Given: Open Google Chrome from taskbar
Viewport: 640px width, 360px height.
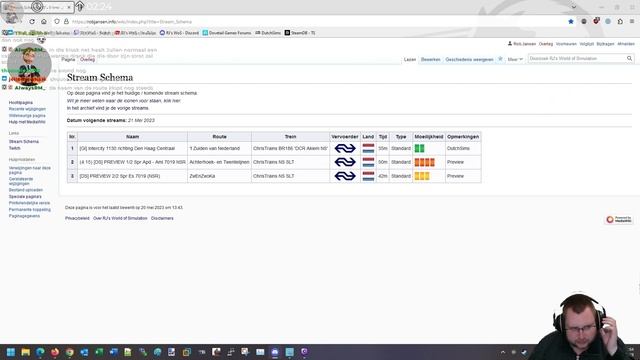Looking at the screenshot, I should [70, 352].
